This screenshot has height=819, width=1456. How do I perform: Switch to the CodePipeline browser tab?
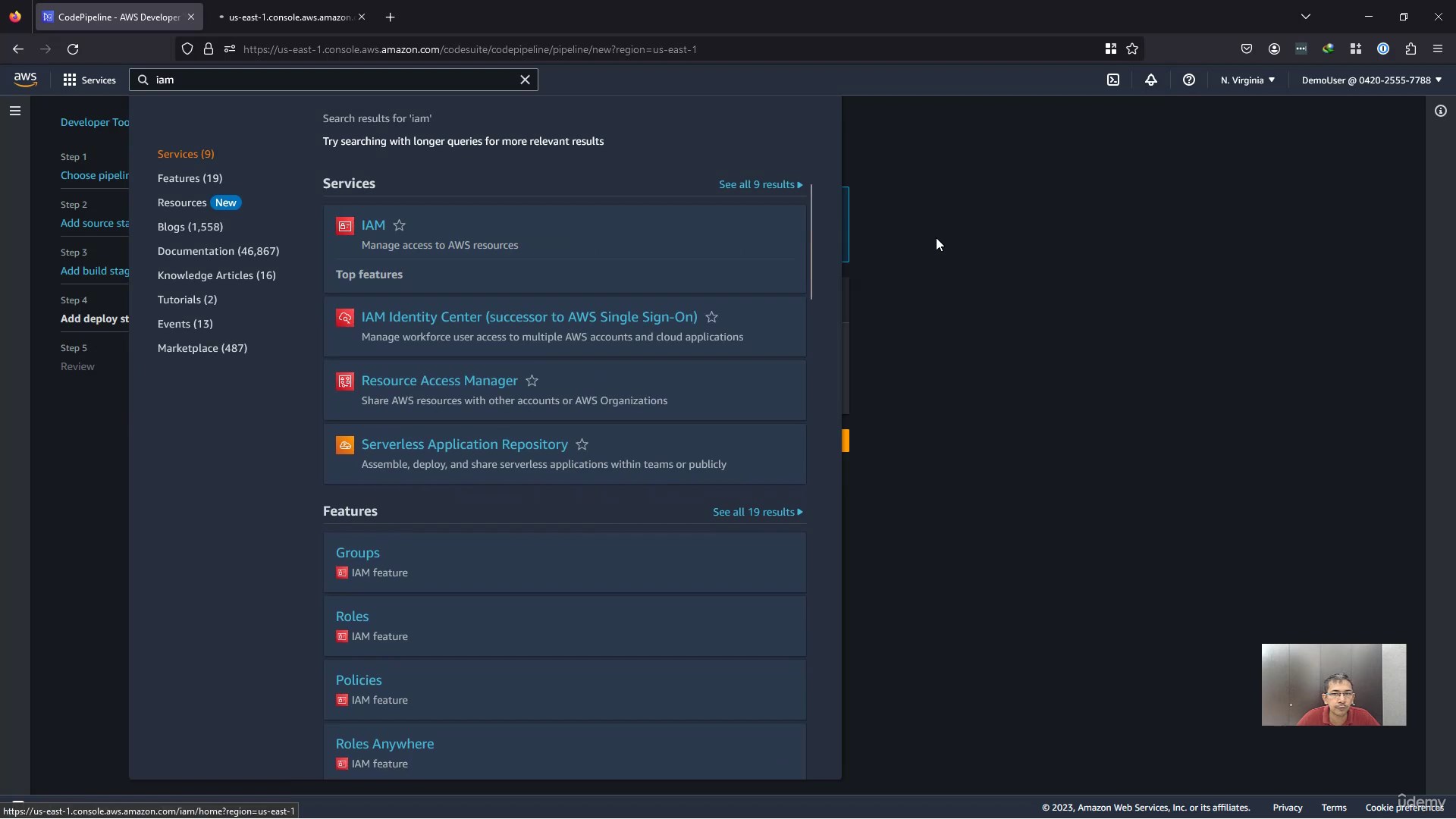point(119,17)
